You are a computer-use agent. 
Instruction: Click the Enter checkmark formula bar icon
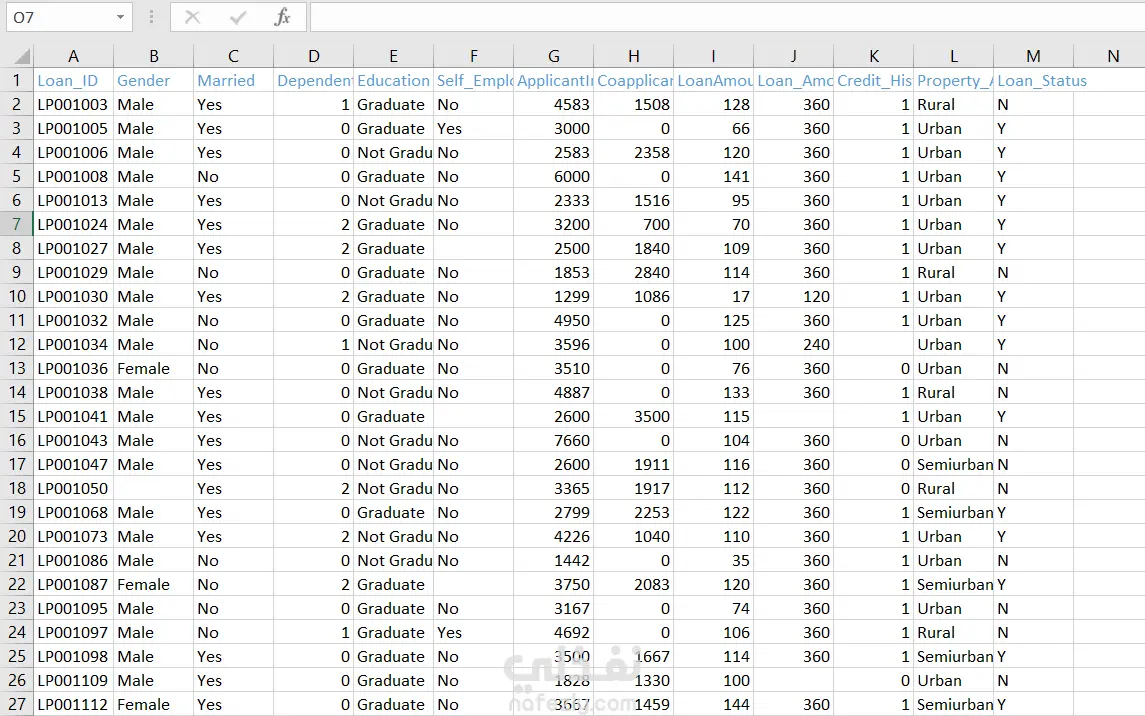click(x=237, y=17)
